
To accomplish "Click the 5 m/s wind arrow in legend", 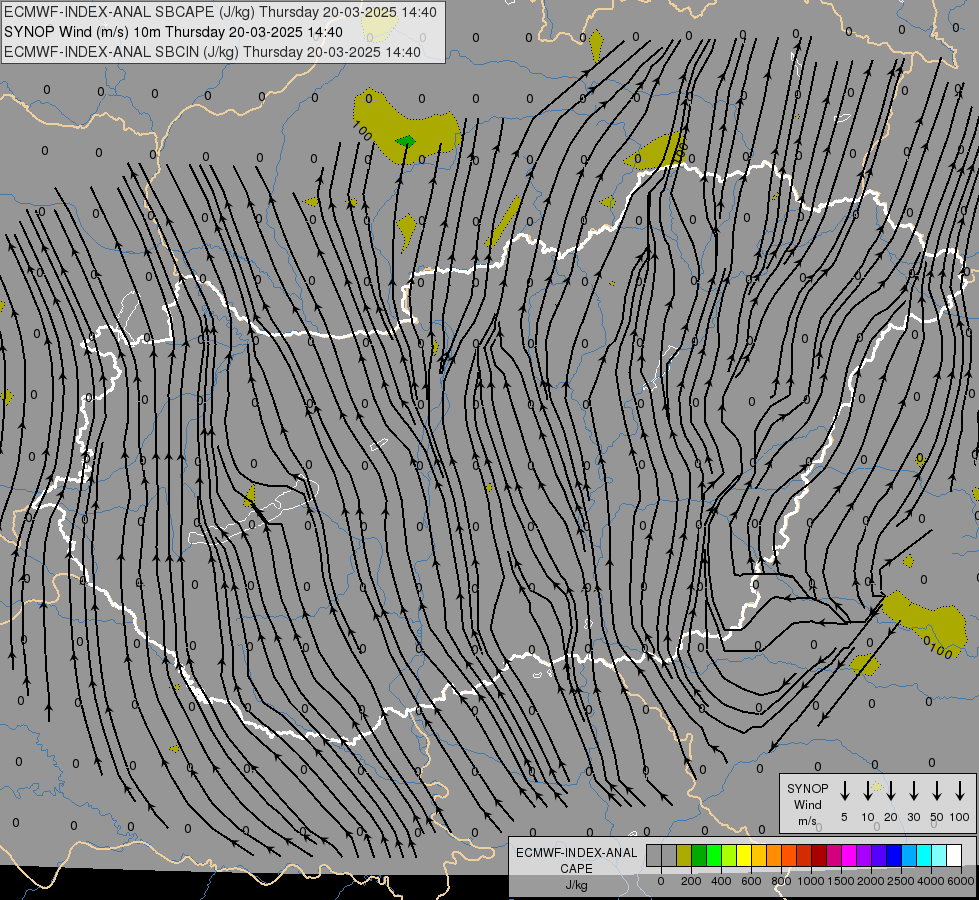I will 844,791.
